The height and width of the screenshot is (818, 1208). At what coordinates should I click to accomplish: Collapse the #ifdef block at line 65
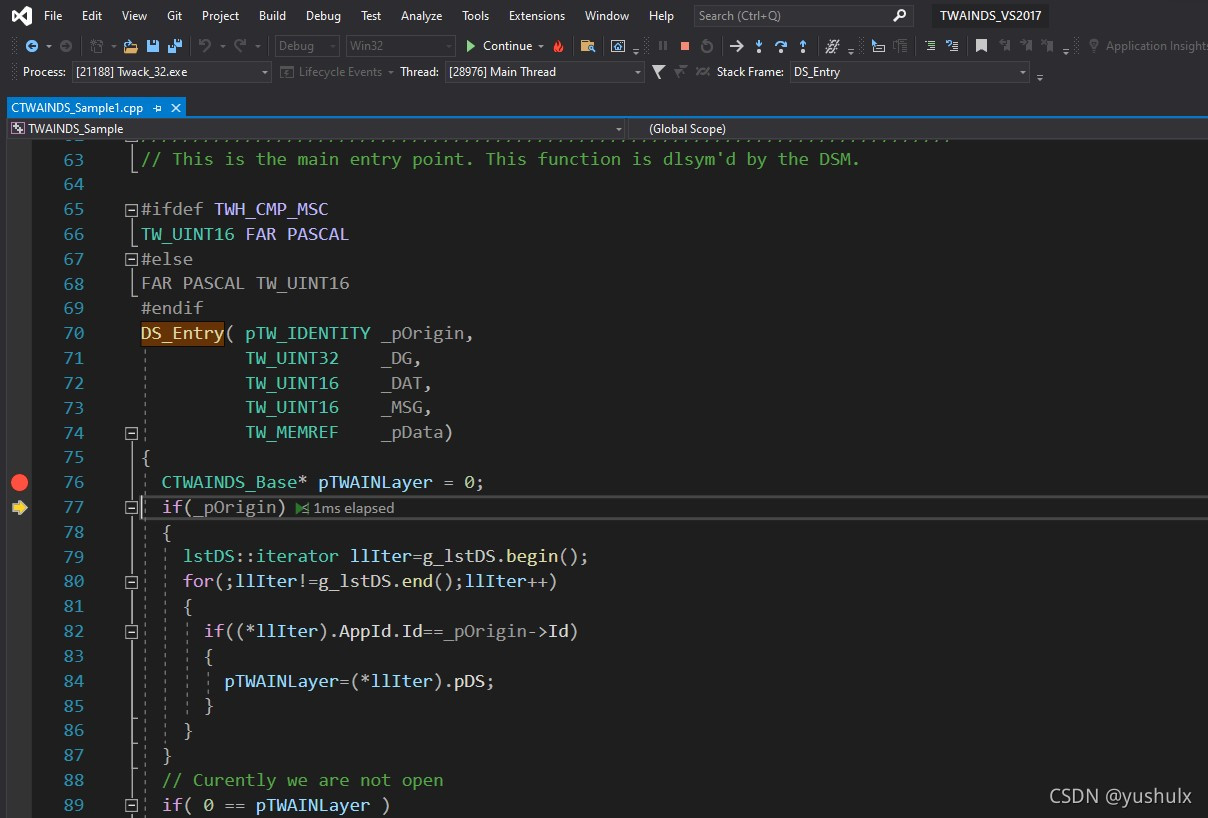pos(131,210)
